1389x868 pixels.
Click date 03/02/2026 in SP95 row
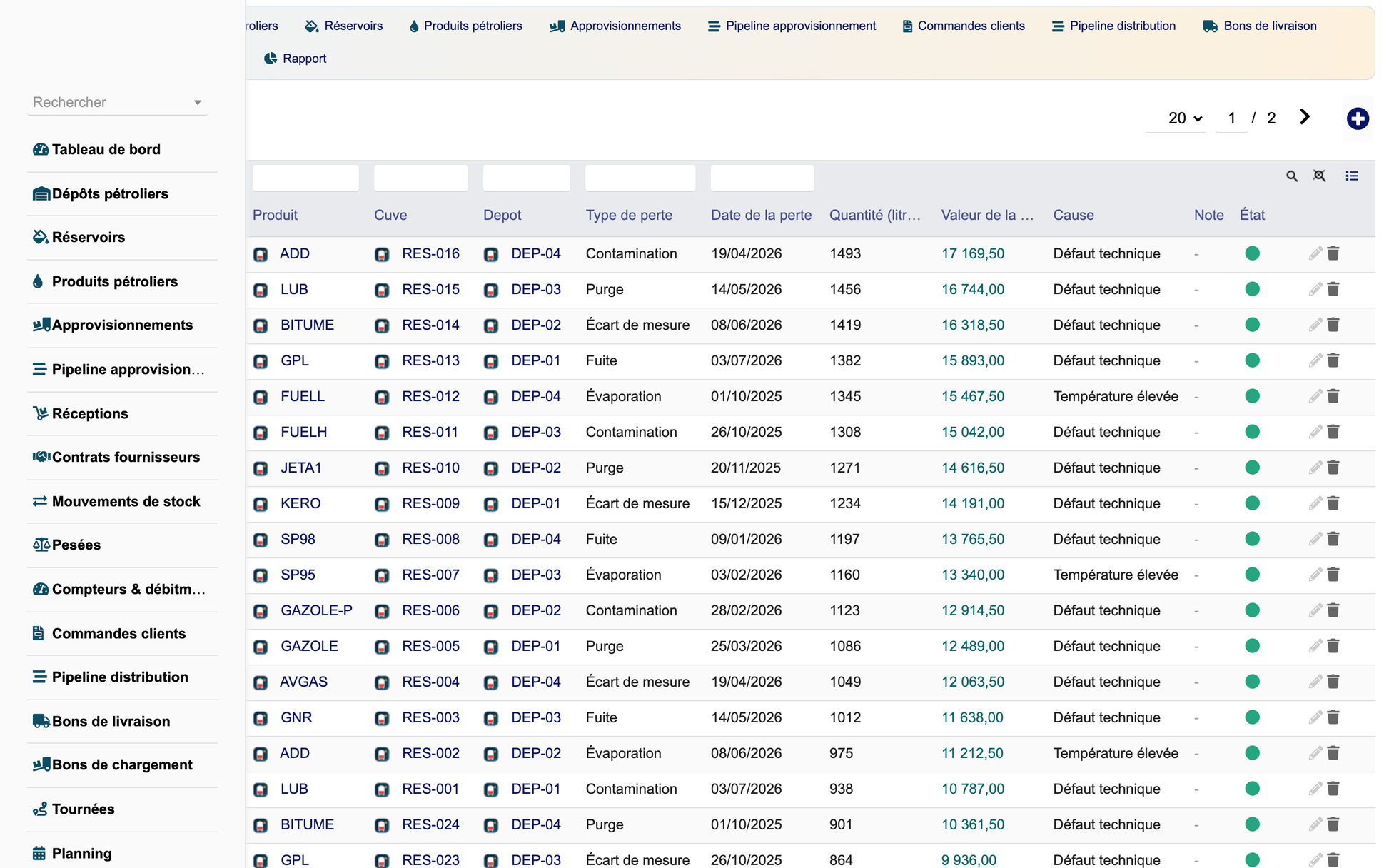pyautogui.click(x=747, y=575)
